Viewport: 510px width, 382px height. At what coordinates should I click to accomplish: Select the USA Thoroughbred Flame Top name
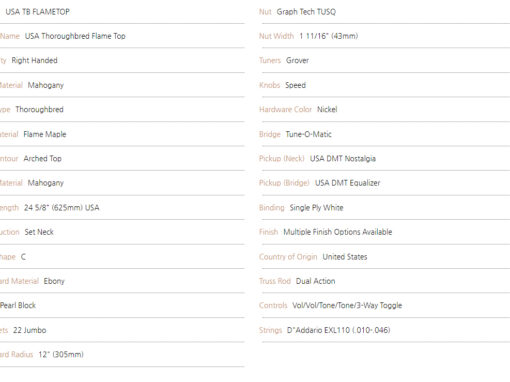point(75,36)
